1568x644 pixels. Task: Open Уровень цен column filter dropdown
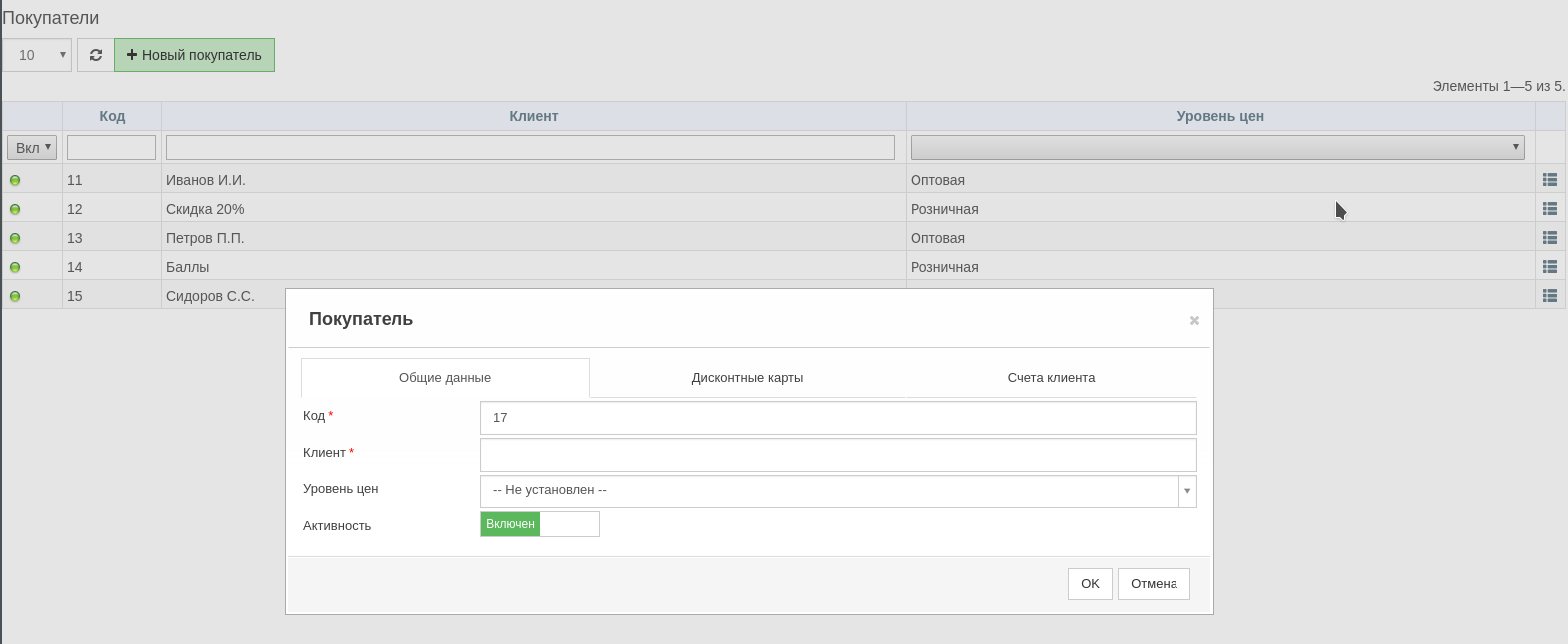1217,147
